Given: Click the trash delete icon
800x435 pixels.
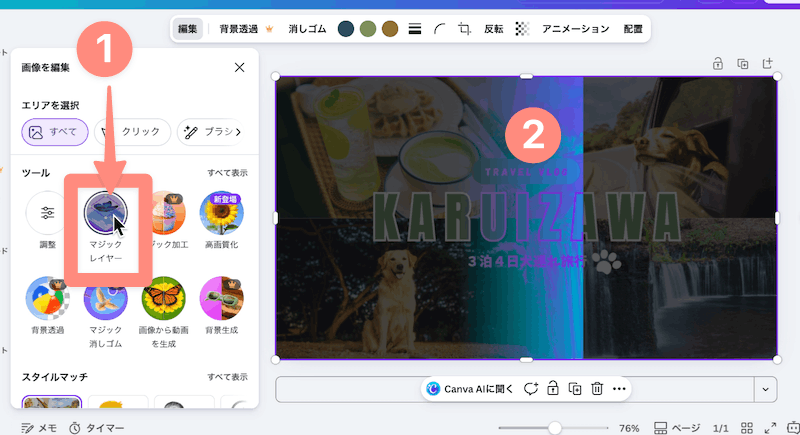Looking at the screenshot, I should tap(597, 389).
